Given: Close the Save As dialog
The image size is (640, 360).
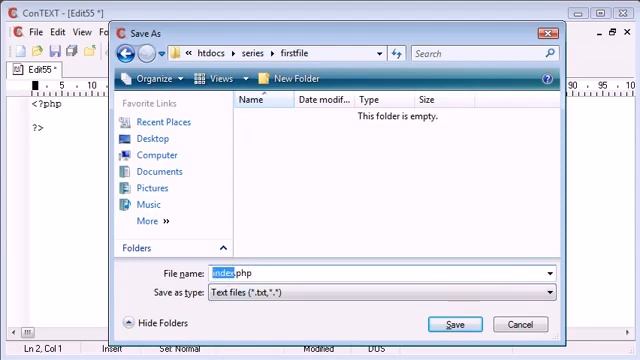Looking at the screenshot, I should point(548,33).
